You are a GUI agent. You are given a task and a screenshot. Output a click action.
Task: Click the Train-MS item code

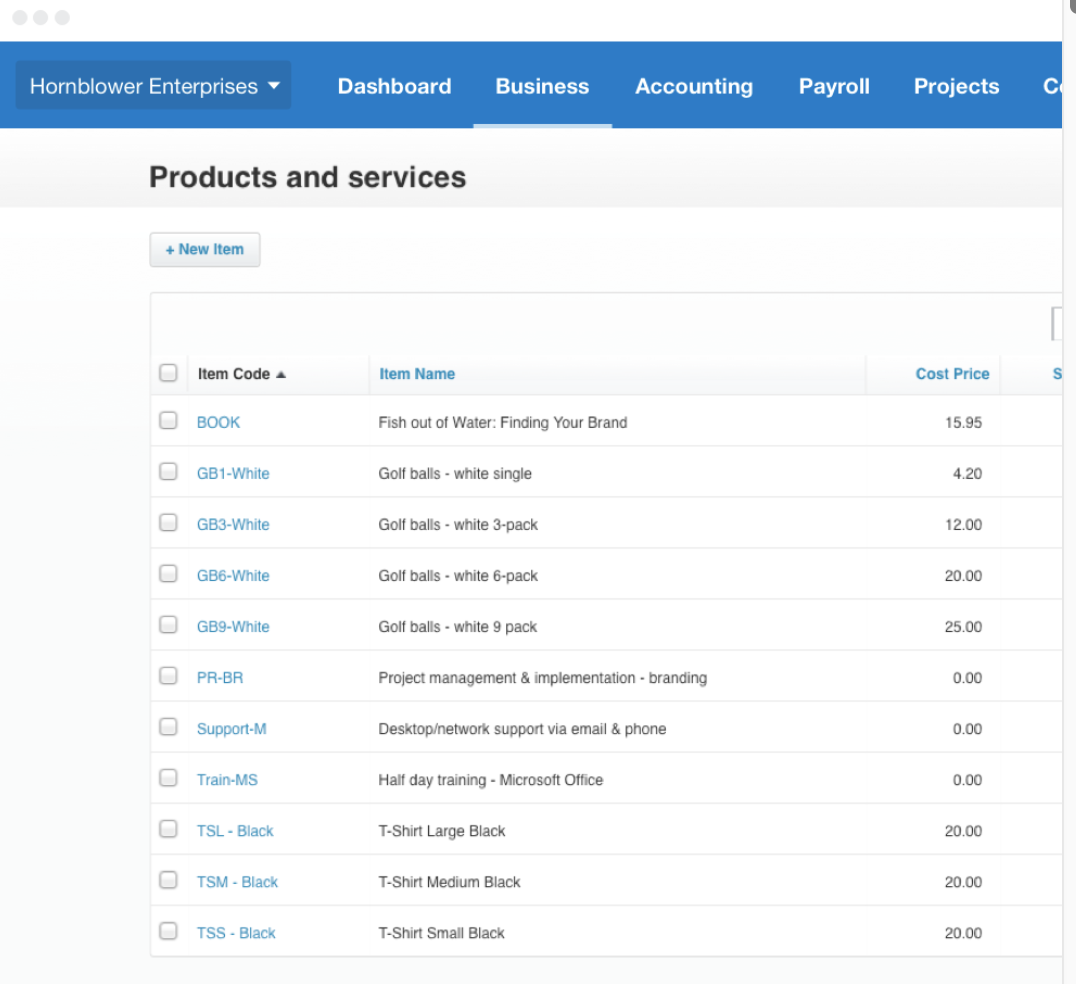[227, 780]
